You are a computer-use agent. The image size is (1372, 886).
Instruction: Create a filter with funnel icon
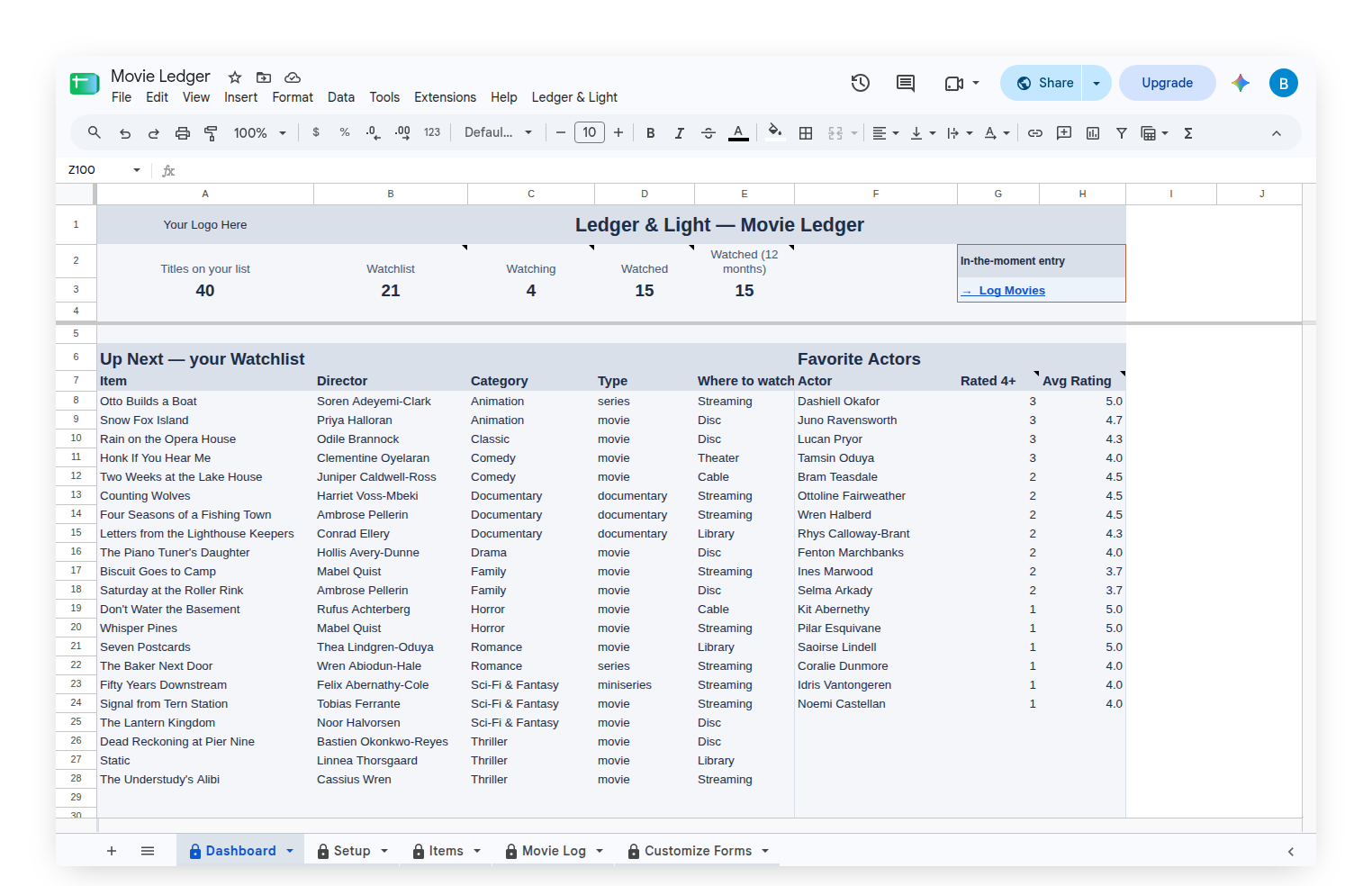pyautogui.click(x=1122, y=133)
